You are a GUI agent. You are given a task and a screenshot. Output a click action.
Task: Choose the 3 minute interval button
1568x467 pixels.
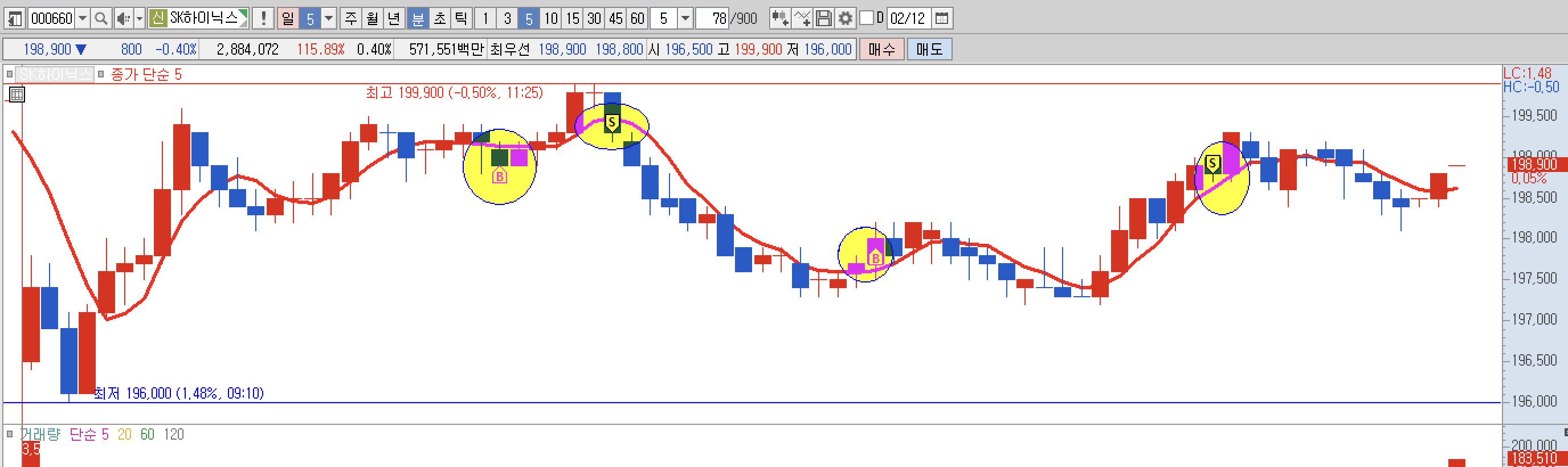pyautogui.click(x=507, y=18)
